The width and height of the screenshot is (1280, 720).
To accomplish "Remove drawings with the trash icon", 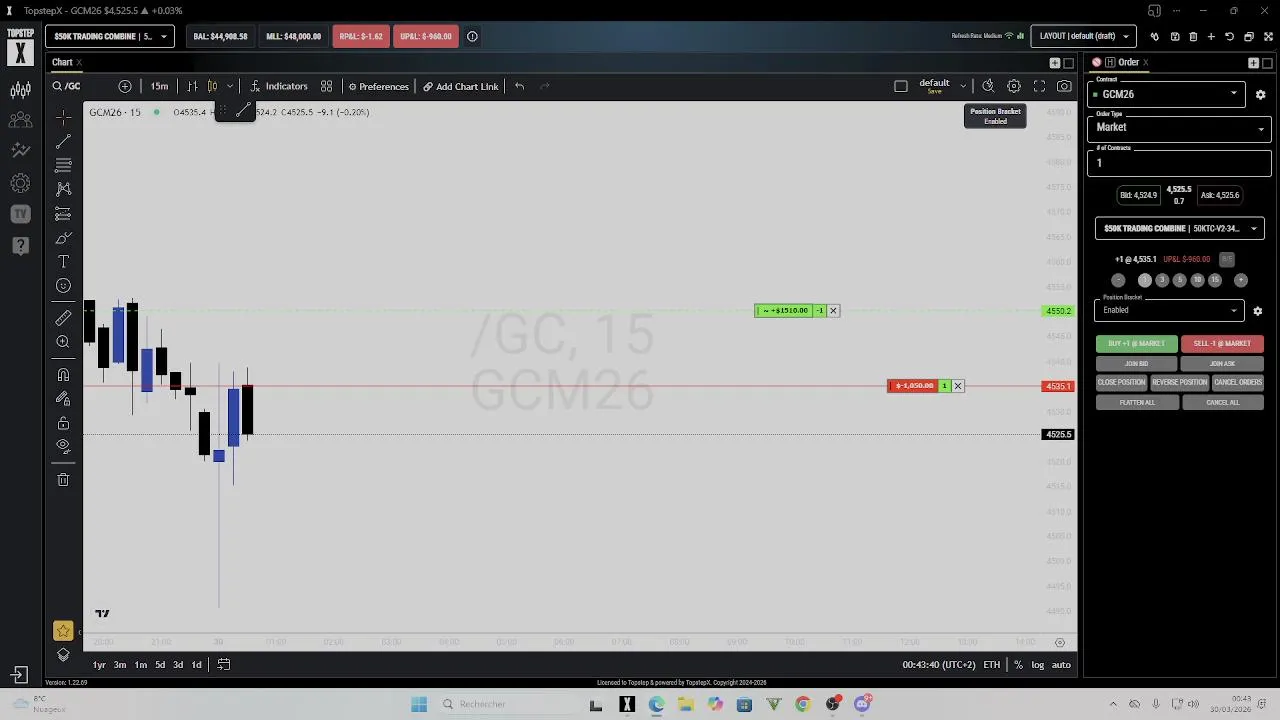I will click(63, 480).
